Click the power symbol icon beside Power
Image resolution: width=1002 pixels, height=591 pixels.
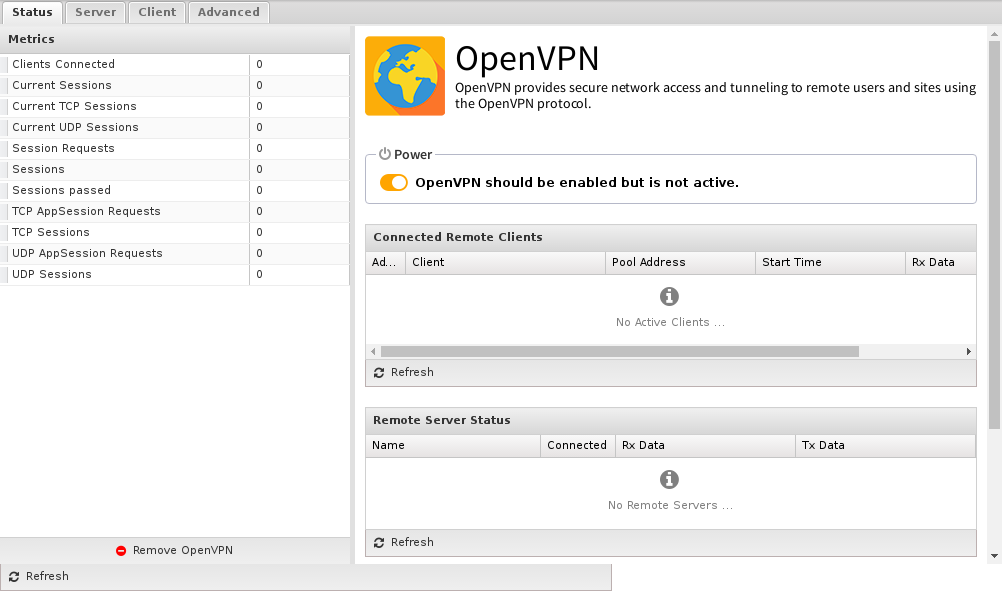pyautogui.click(x=385, y=154)
